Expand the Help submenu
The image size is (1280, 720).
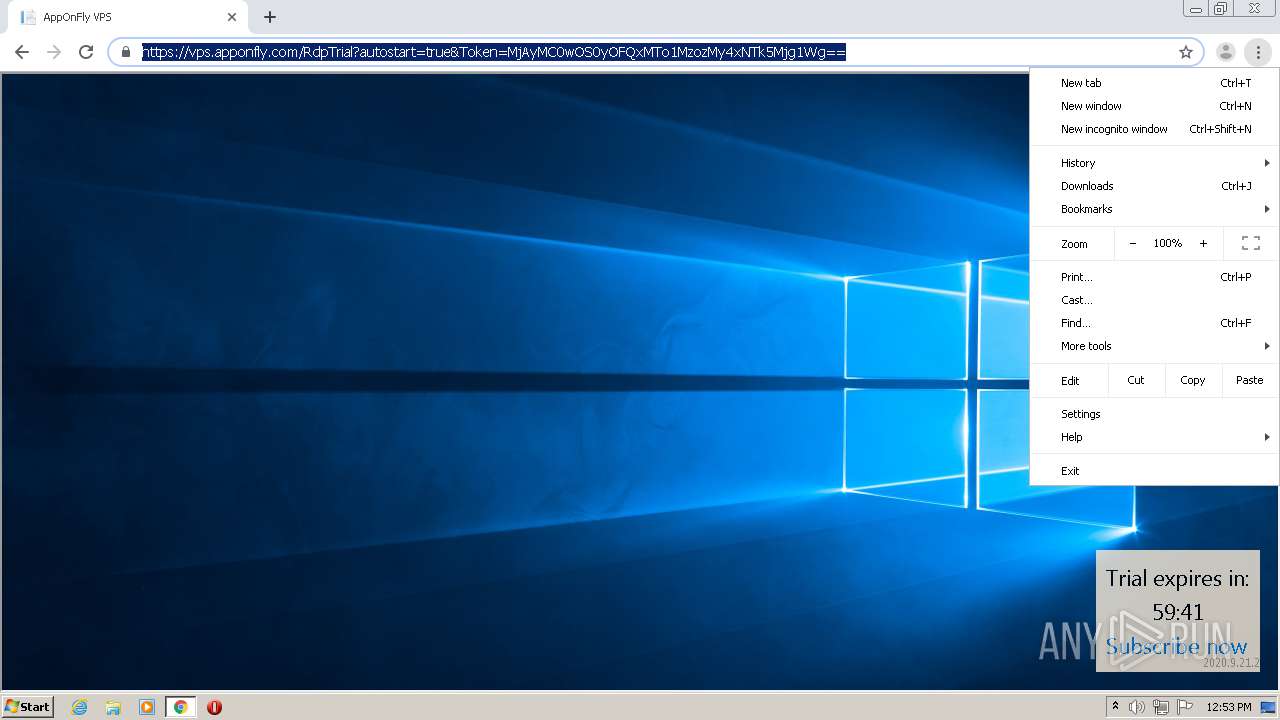tap(1155, 437)
